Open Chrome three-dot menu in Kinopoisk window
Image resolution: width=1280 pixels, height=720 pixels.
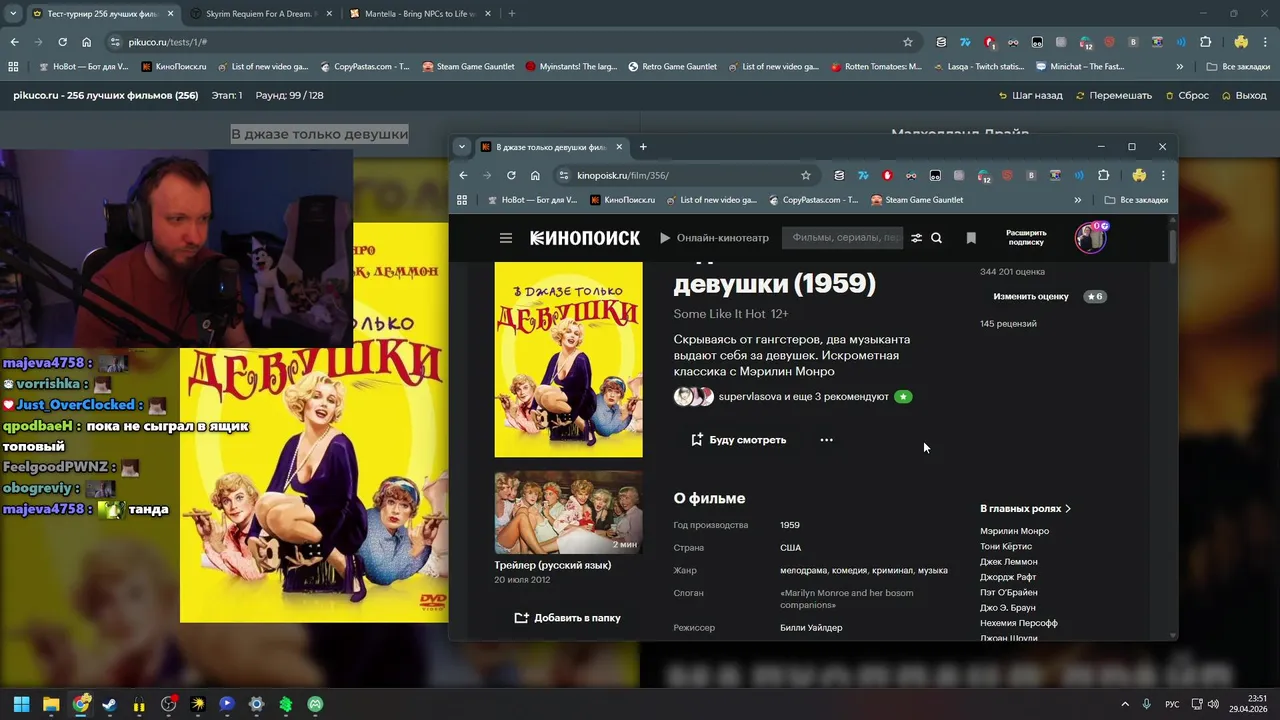pyautogui.click(x=1163, y=175)
